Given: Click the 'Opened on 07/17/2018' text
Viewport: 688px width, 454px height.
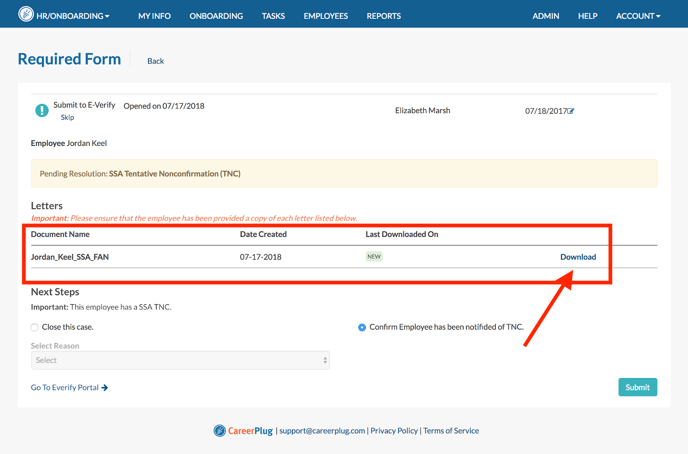Looking at the screenshot, I should (164, 106).
